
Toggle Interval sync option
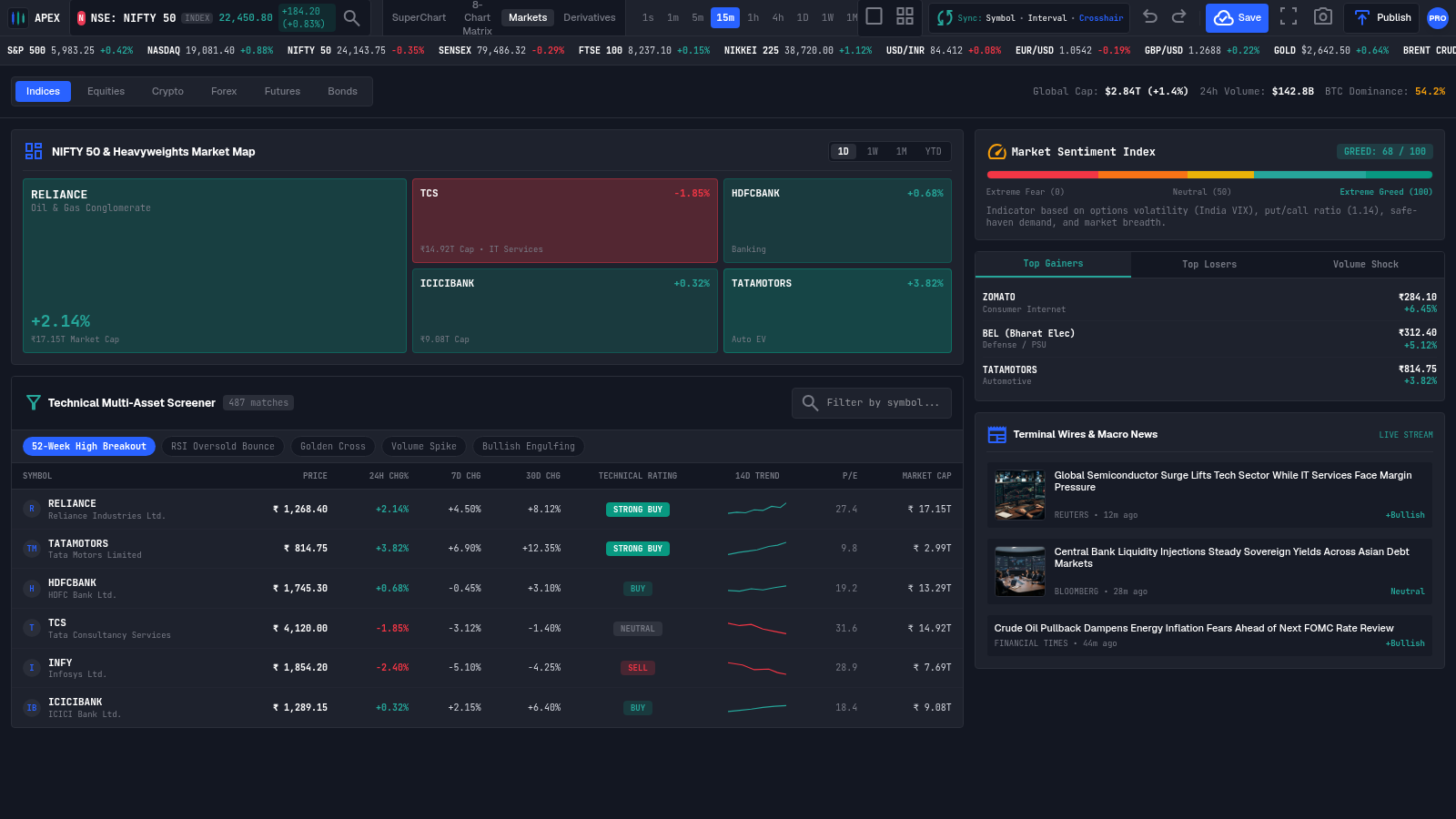coord(1047,18)
